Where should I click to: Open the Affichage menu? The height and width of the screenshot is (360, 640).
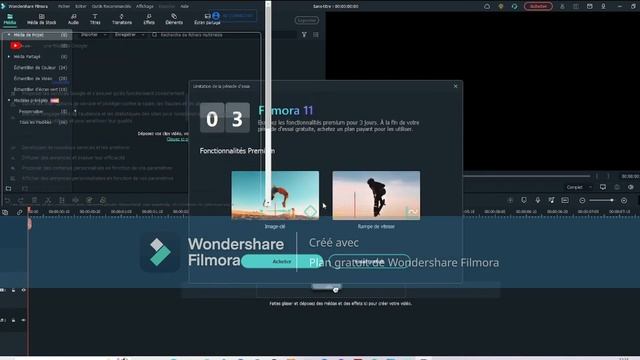tap(145, 7)
